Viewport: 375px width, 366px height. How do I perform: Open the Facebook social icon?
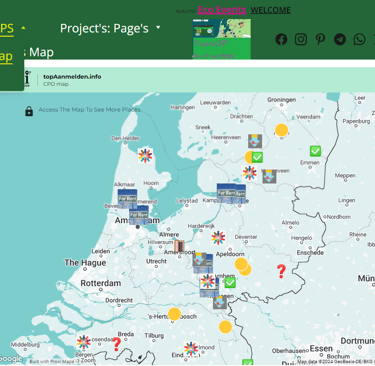click(x=281, y=39)
